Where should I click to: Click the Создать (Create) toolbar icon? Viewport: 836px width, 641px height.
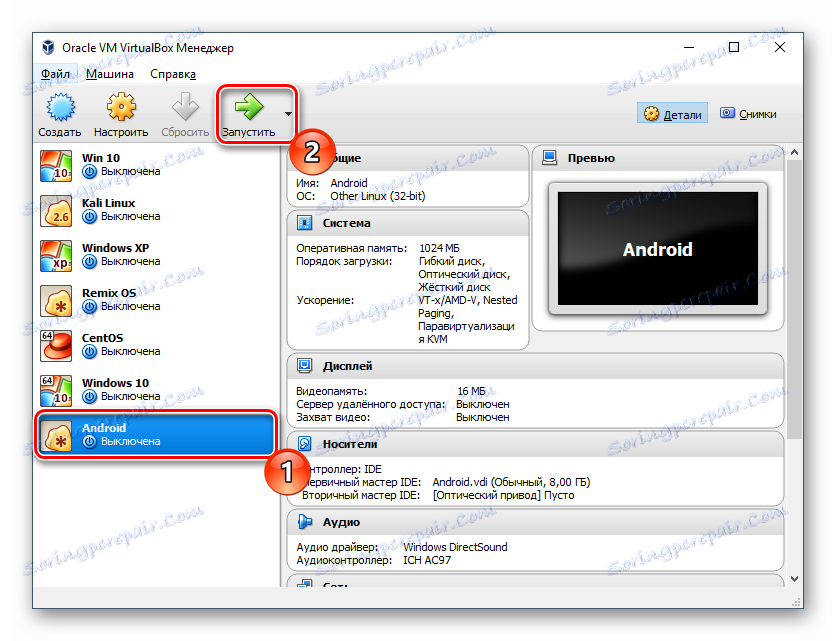[x=60, y=107]
